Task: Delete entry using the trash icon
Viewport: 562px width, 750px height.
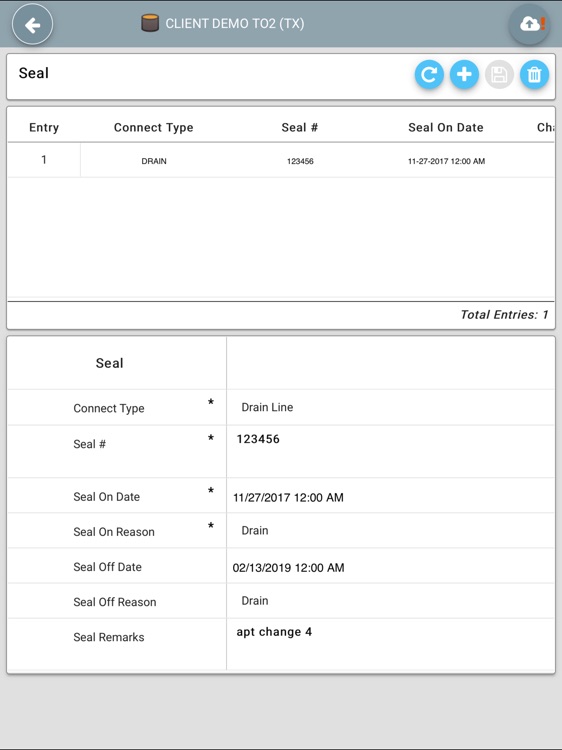Action: pyautogui.click(x=534, y=75)
